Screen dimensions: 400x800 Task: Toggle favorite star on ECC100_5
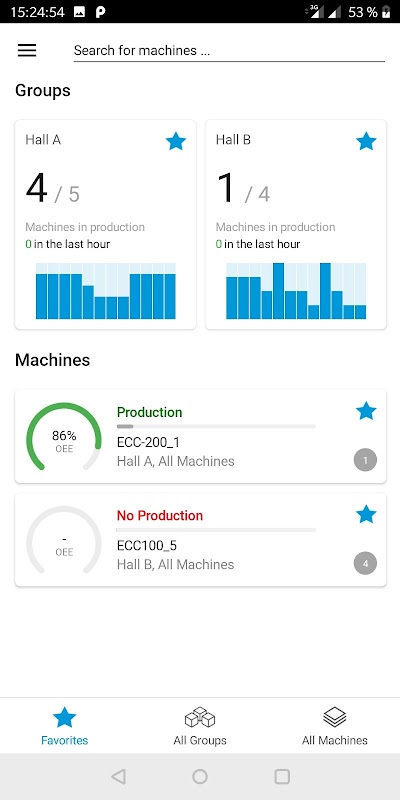pyautogui.click(x=366, y=514)
